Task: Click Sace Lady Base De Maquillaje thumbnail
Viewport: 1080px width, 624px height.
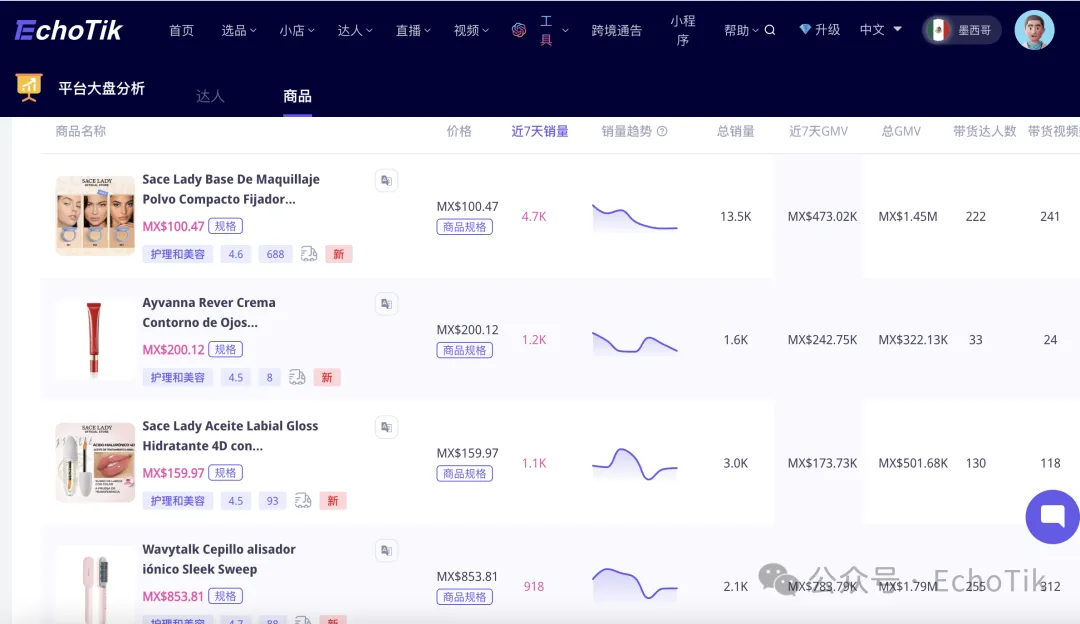Action: [x=95, y=216]
